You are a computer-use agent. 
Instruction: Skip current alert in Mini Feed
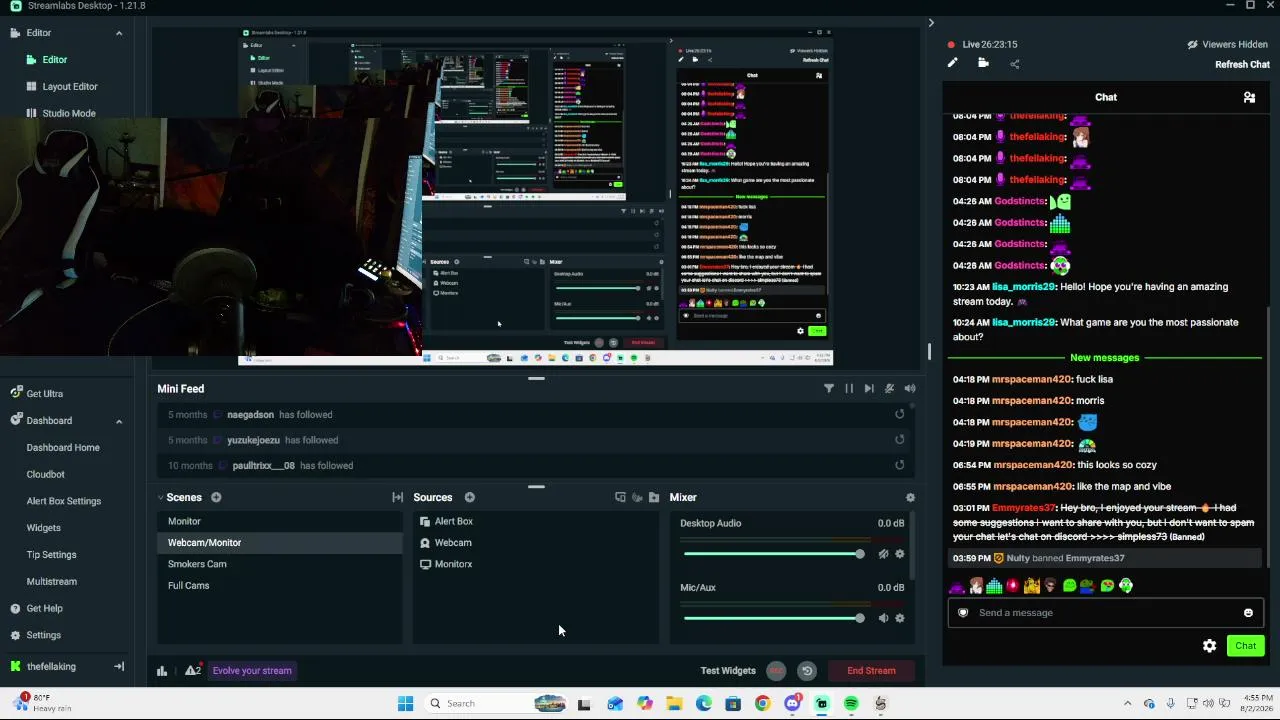click(x=869, y=388)
